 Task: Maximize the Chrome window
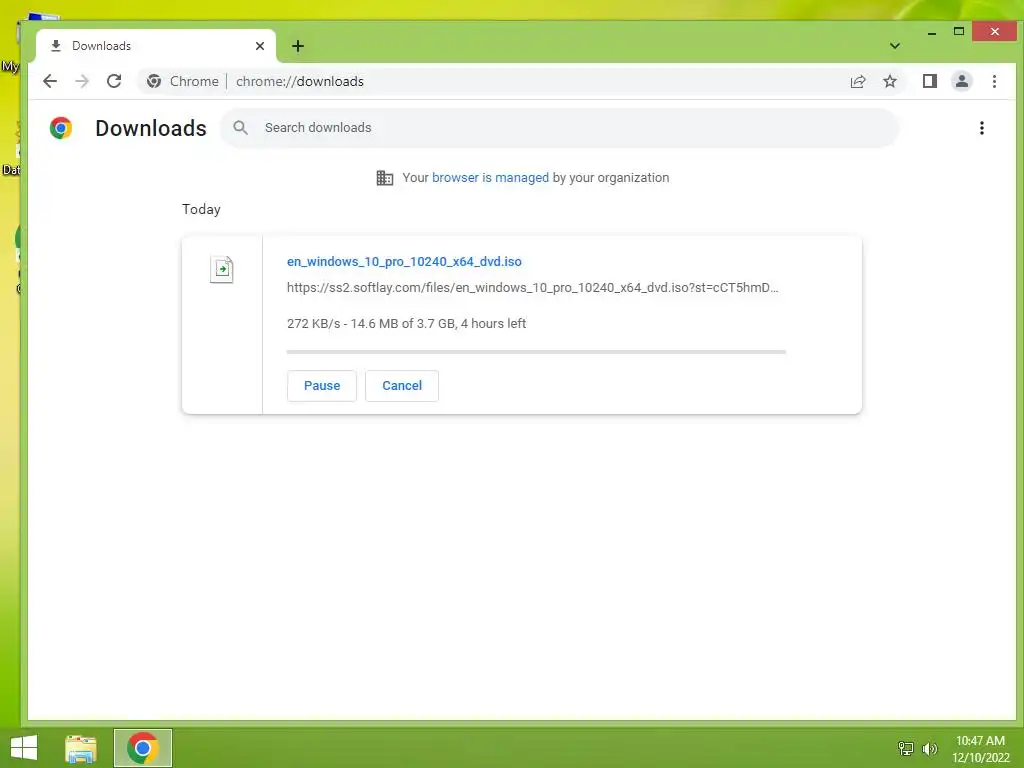pyautogui.click(x=959, y=31)
